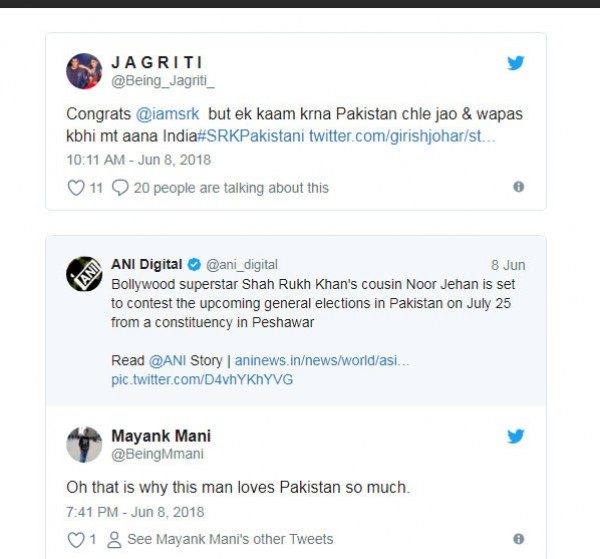Click the Twitter bird icon on Mayank Mani's tweet
The image size is (600, 559).
[x=516, y=436]
